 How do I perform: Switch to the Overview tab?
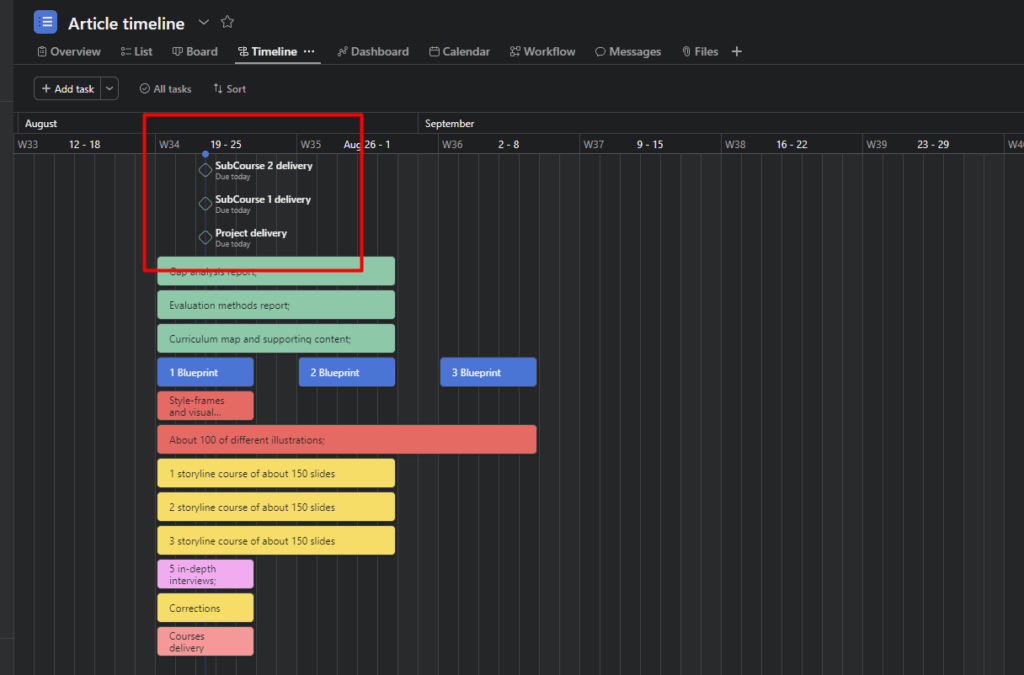click(69, 52)
